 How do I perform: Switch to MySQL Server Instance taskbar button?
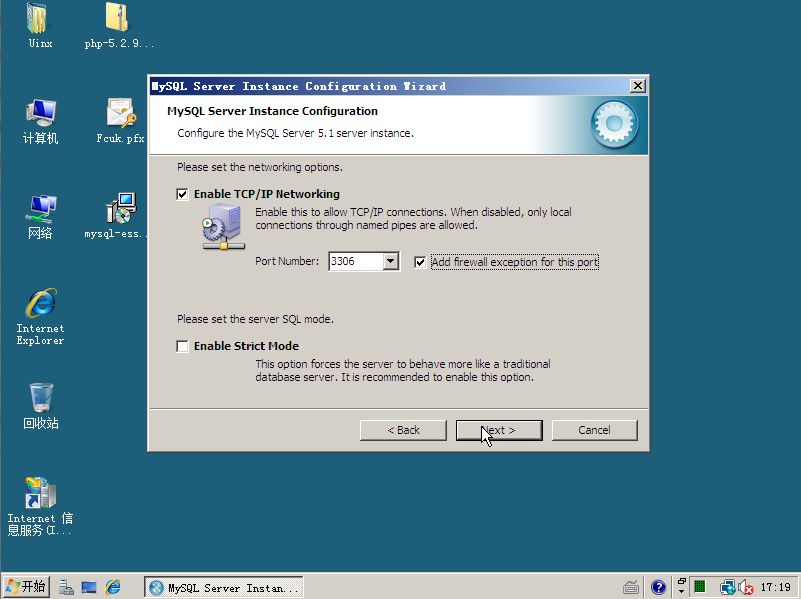(224, 587)
